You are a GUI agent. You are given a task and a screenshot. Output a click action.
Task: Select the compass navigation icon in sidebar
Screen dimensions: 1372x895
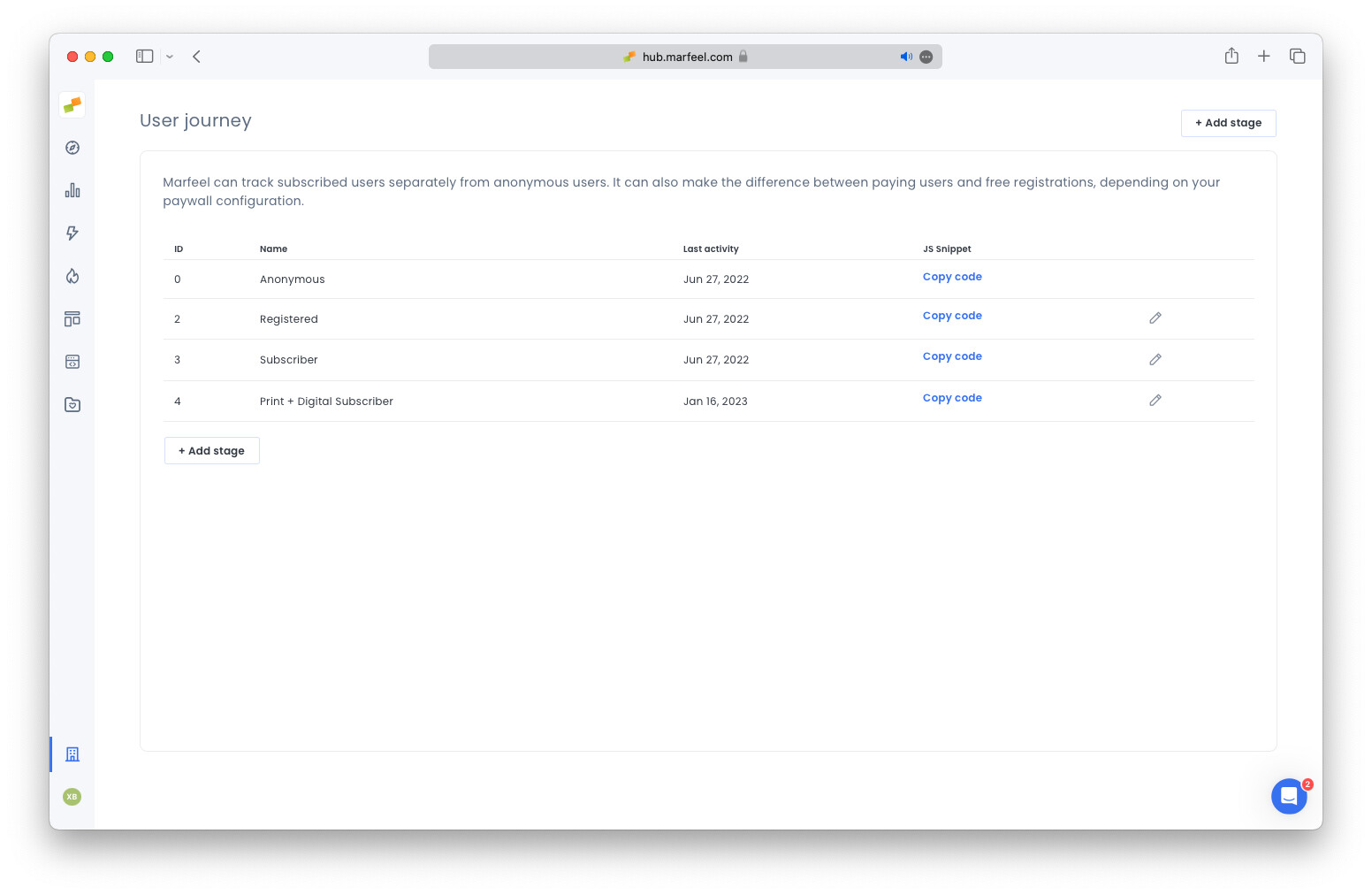coord(72,148)
